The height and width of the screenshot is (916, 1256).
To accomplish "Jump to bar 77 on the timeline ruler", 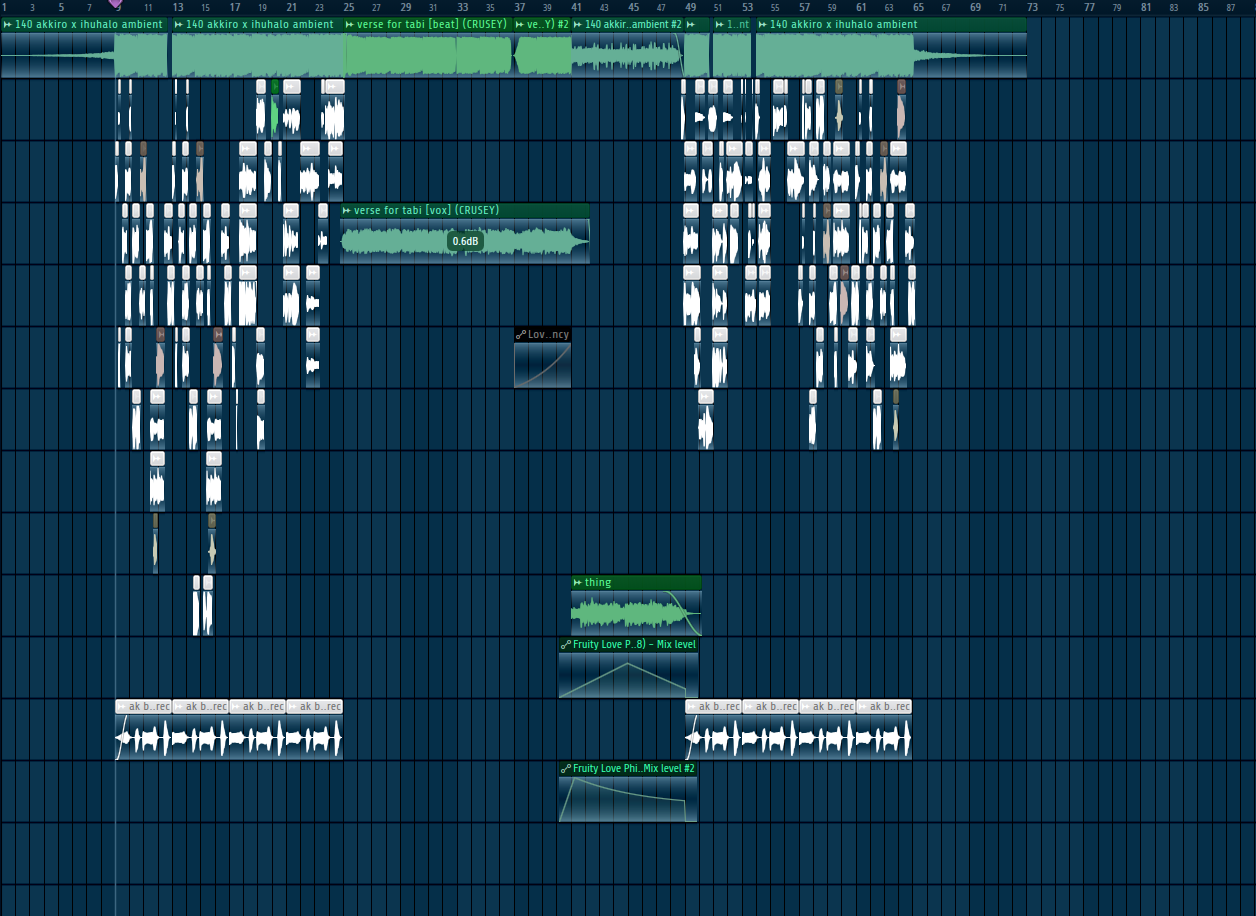I will pos(1090,7).
